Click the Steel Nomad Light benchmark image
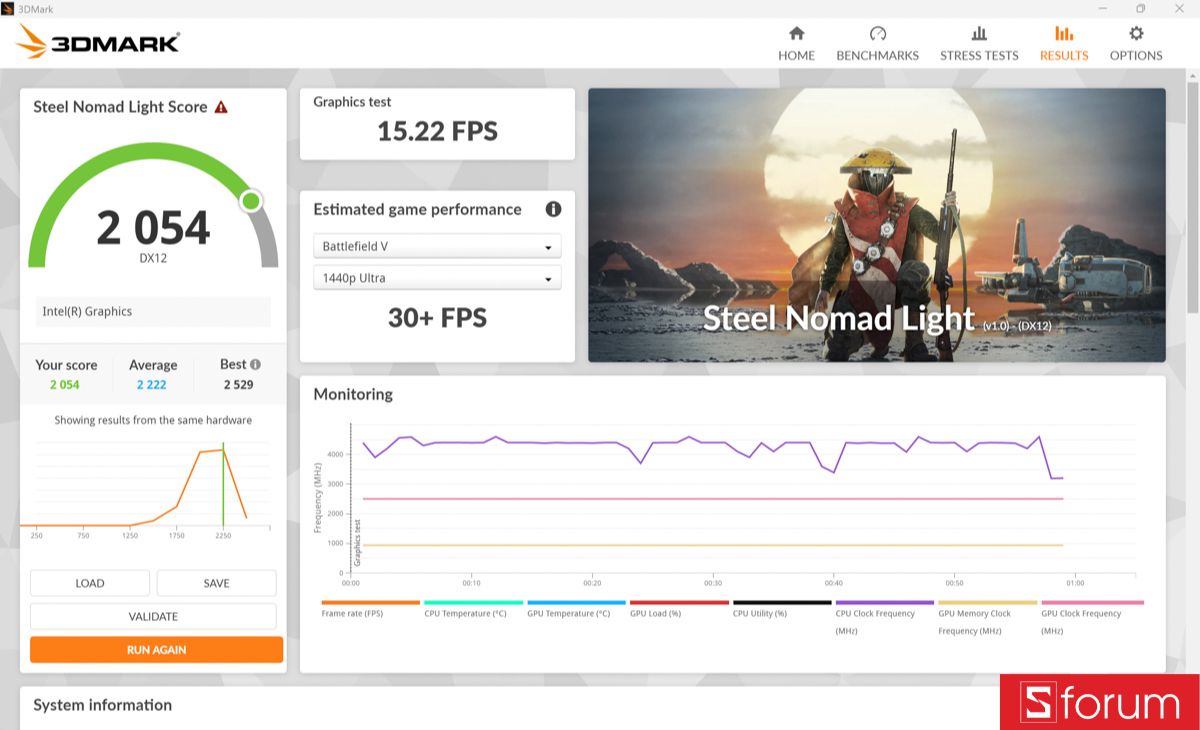 877,225
